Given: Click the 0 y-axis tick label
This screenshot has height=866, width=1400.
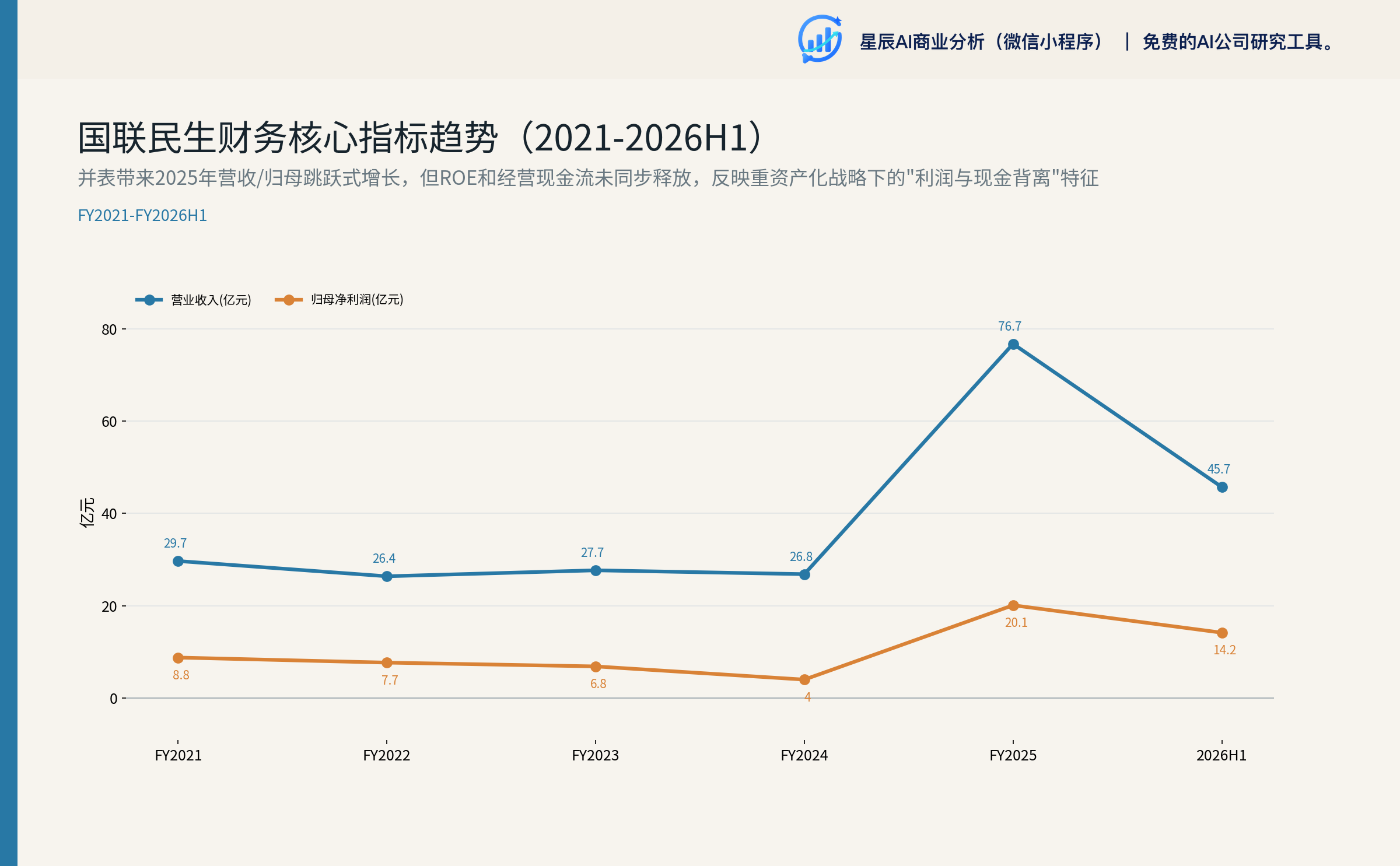Looking at the screenshot, I should pyautogui.click(x=113, y=699).
